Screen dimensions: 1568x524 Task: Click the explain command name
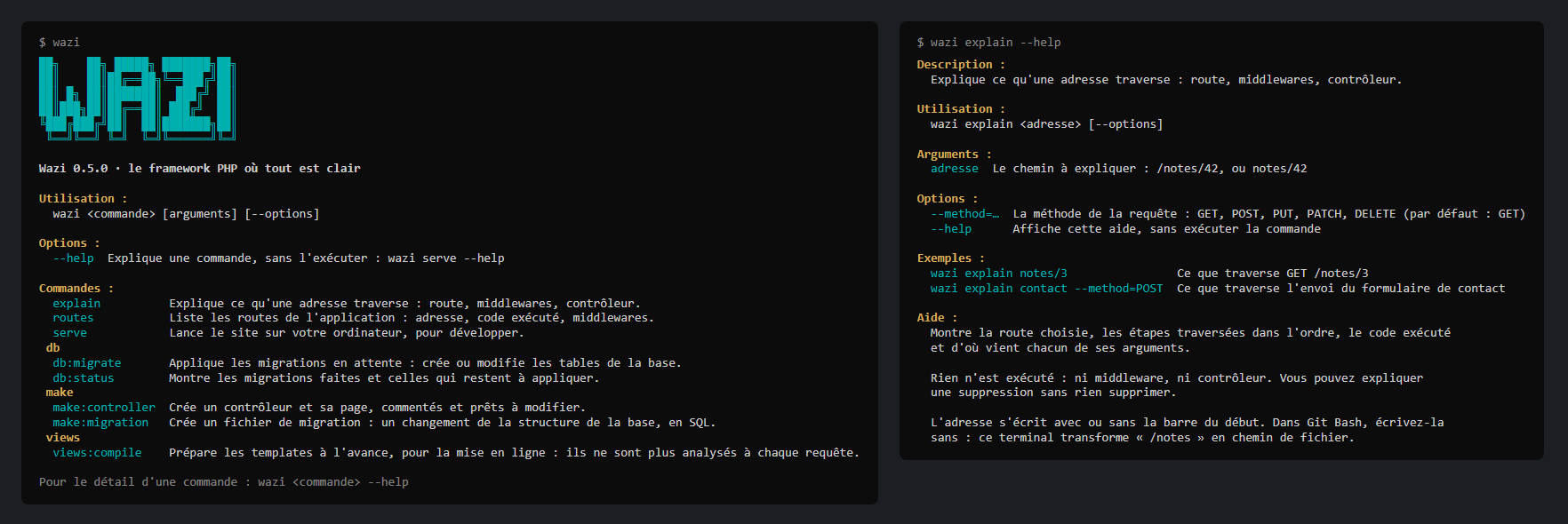tap(76, 303)
